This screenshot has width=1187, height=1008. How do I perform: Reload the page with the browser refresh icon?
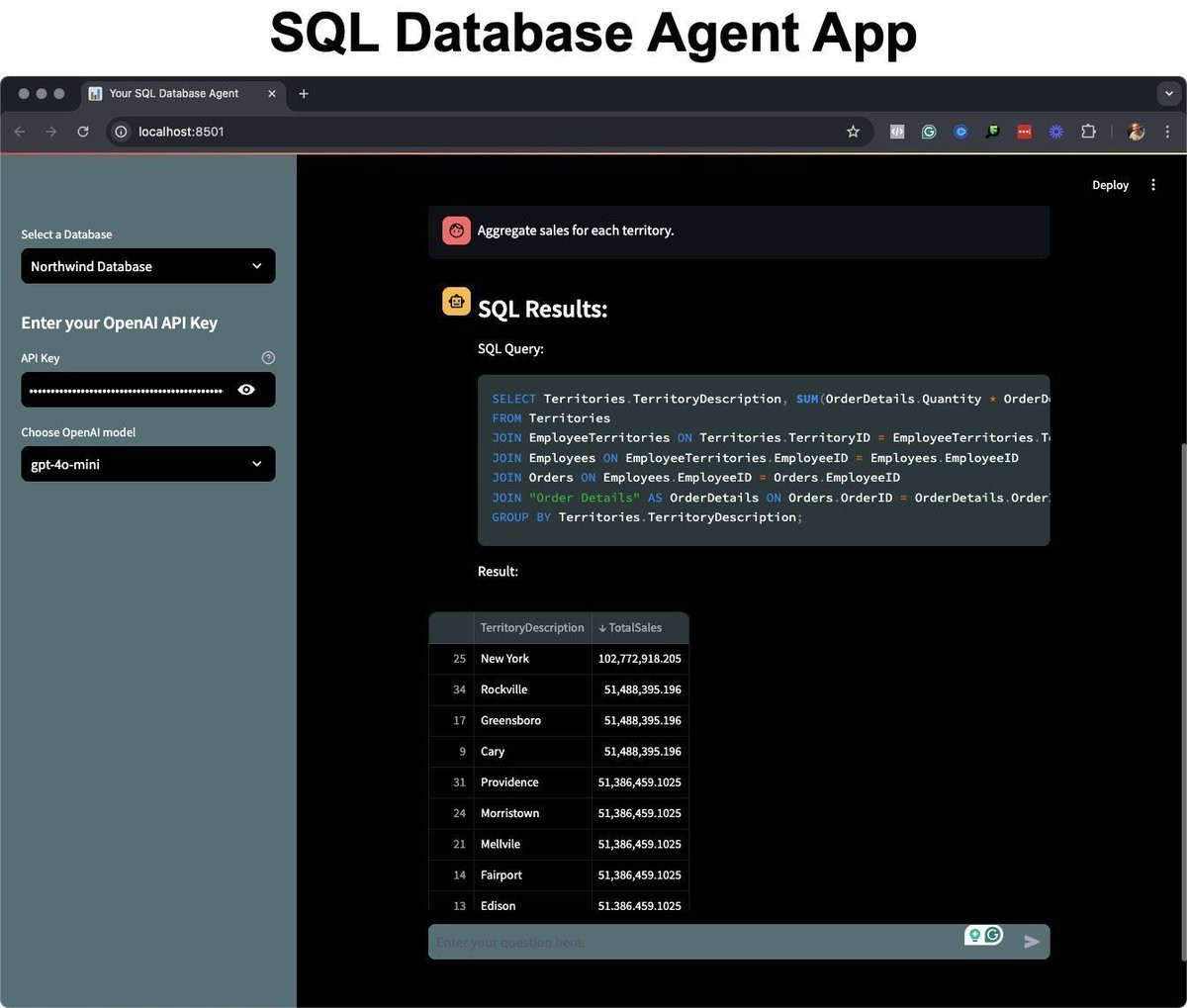pyautogui.click(x=83, y=132)
